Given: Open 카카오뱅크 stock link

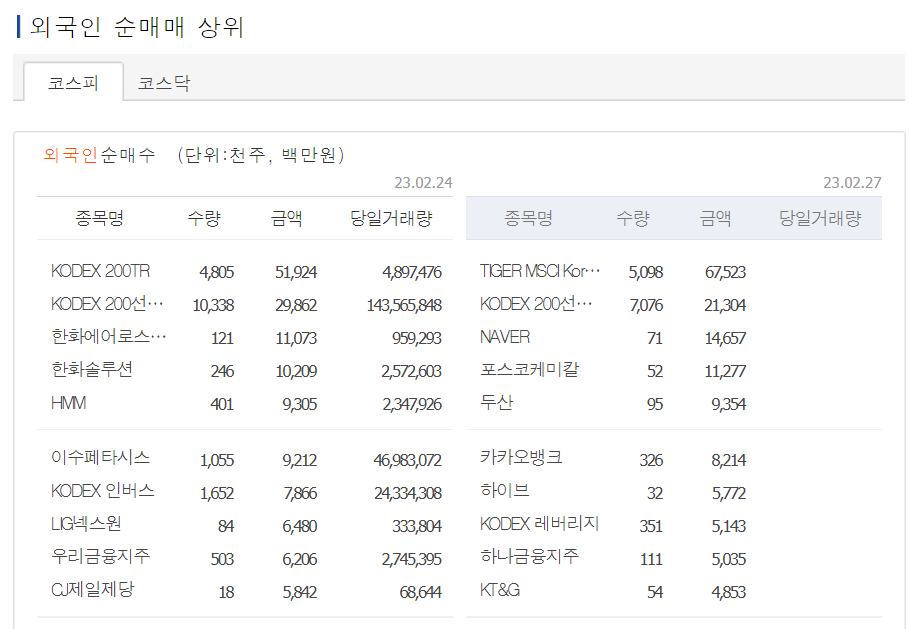Looking at the screenshot, I should pyautogui.click(x=521, y=458).
